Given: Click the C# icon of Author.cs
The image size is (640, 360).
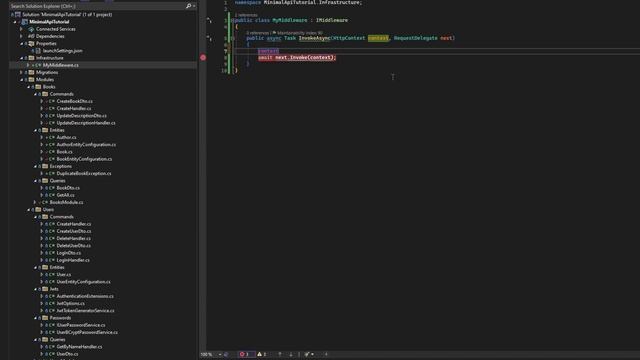Looking at the screenshot, I should [x=52, y=138].
